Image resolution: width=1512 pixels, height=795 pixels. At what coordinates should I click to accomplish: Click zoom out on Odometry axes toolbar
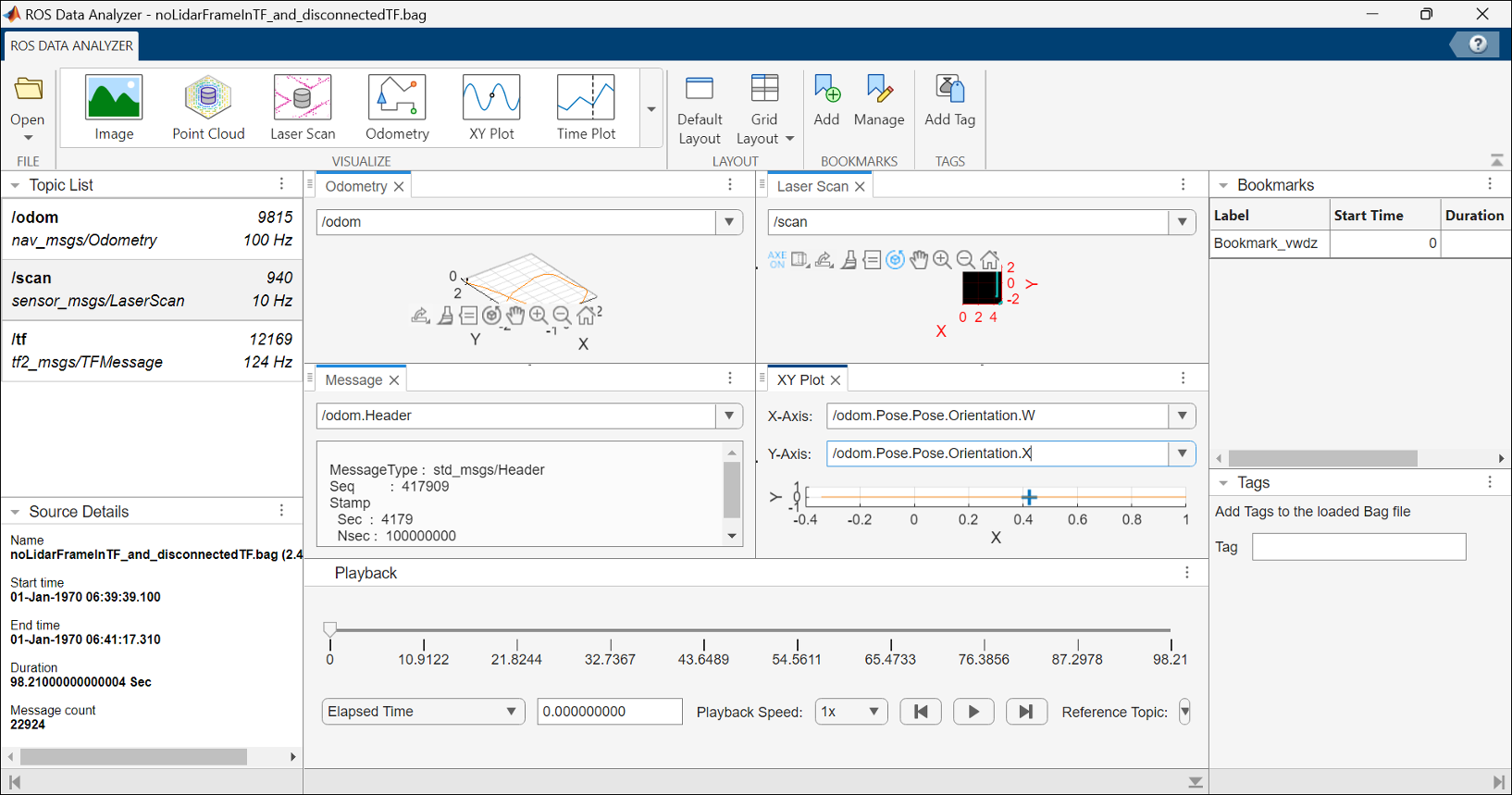coord(562,316)
